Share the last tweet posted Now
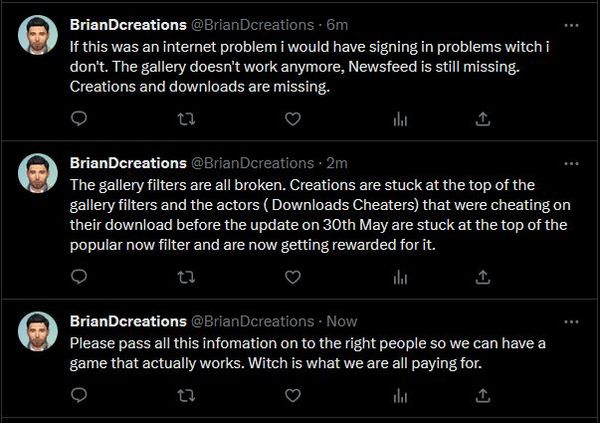 pyautogui.click(x=484, y=396)
